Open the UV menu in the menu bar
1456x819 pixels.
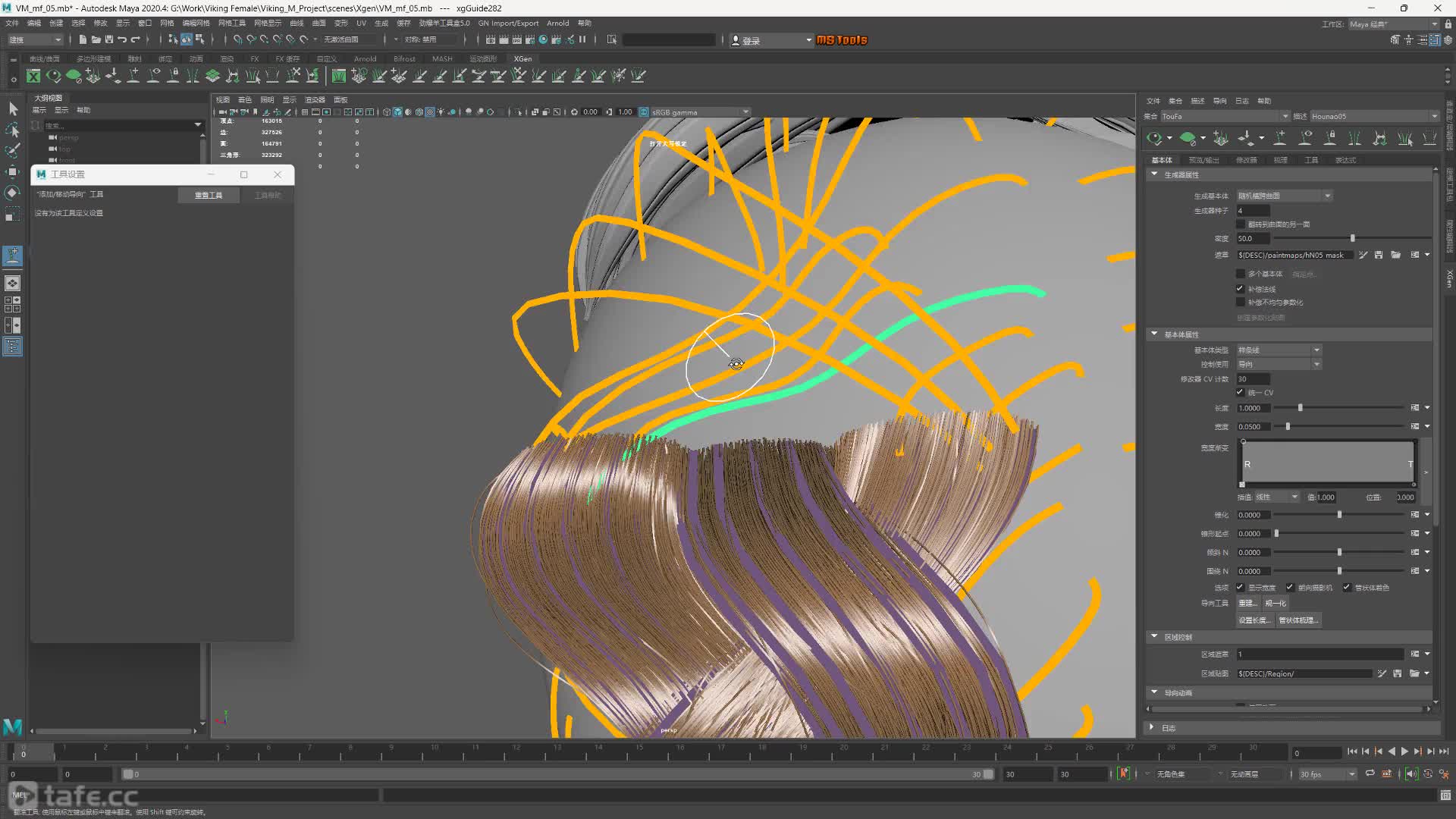(x=361, y=23)
